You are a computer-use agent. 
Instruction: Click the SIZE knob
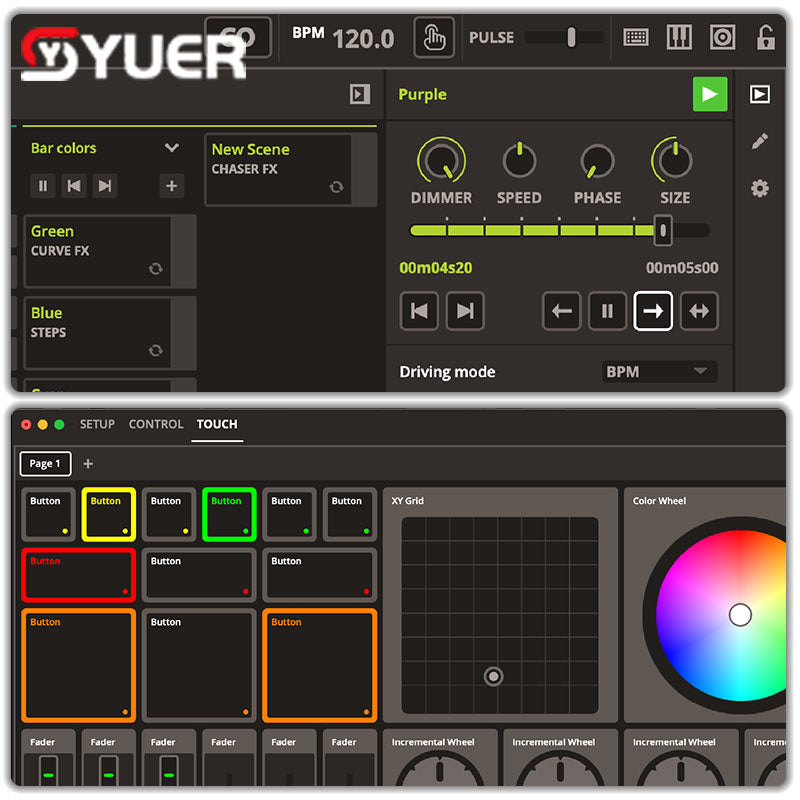(x=674, y=161)
